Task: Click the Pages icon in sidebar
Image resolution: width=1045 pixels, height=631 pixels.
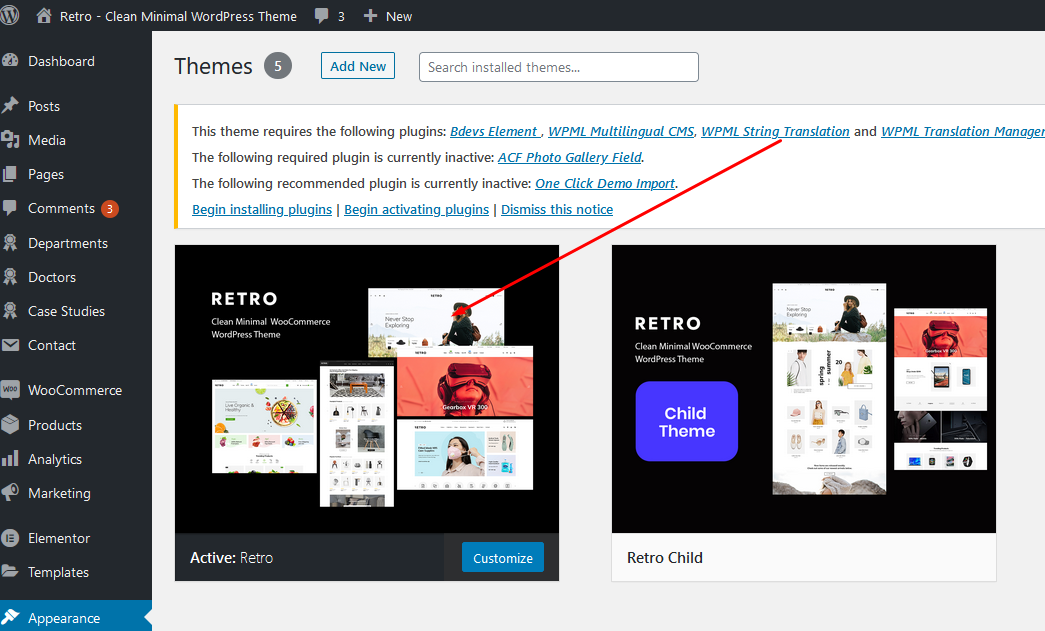Action: pos(10,174)
